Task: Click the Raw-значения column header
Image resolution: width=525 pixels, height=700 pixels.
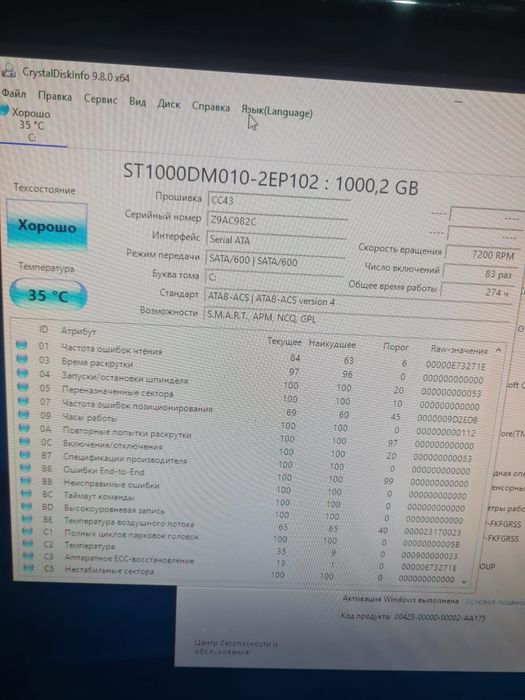Action: [459, 350]
